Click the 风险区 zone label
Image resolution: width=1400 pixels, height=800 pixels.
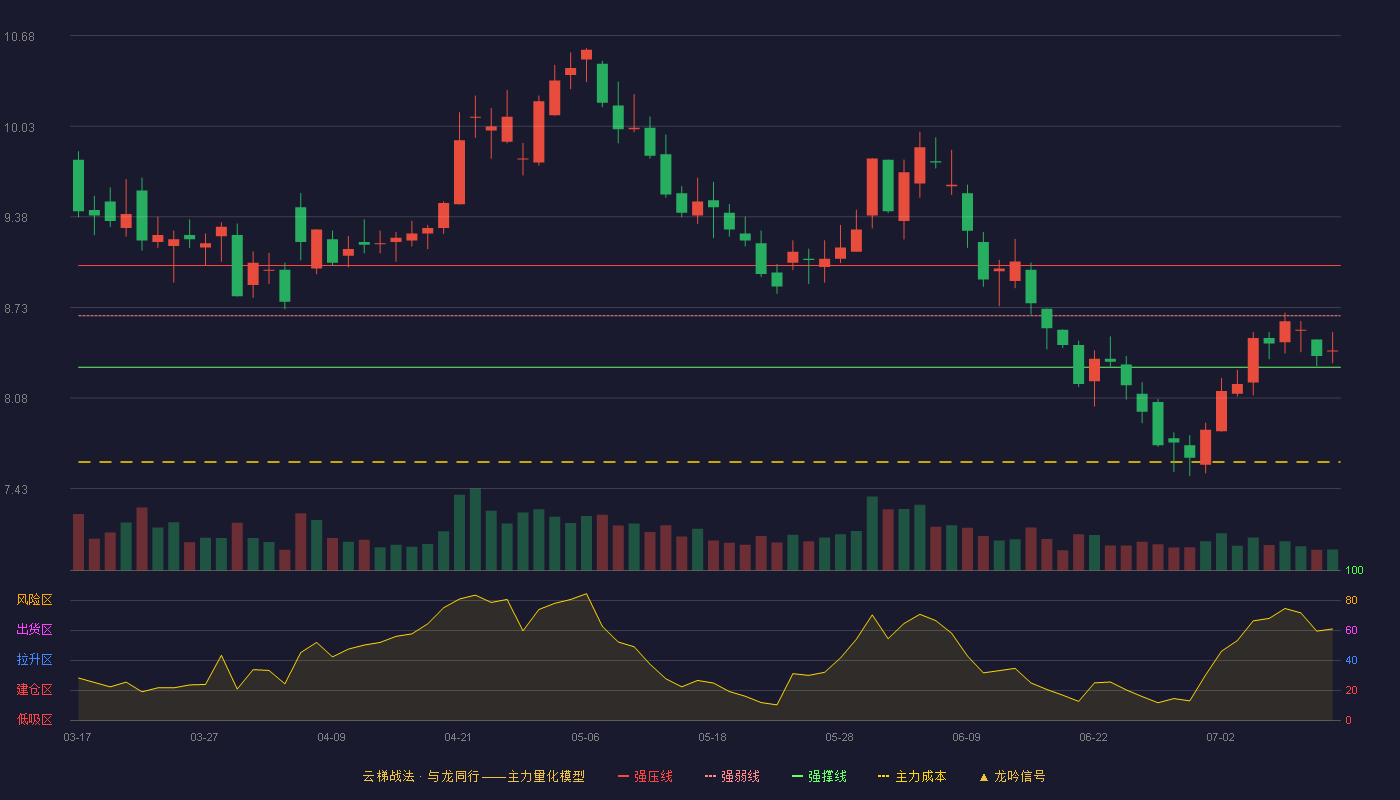click(x=34, y=600)
